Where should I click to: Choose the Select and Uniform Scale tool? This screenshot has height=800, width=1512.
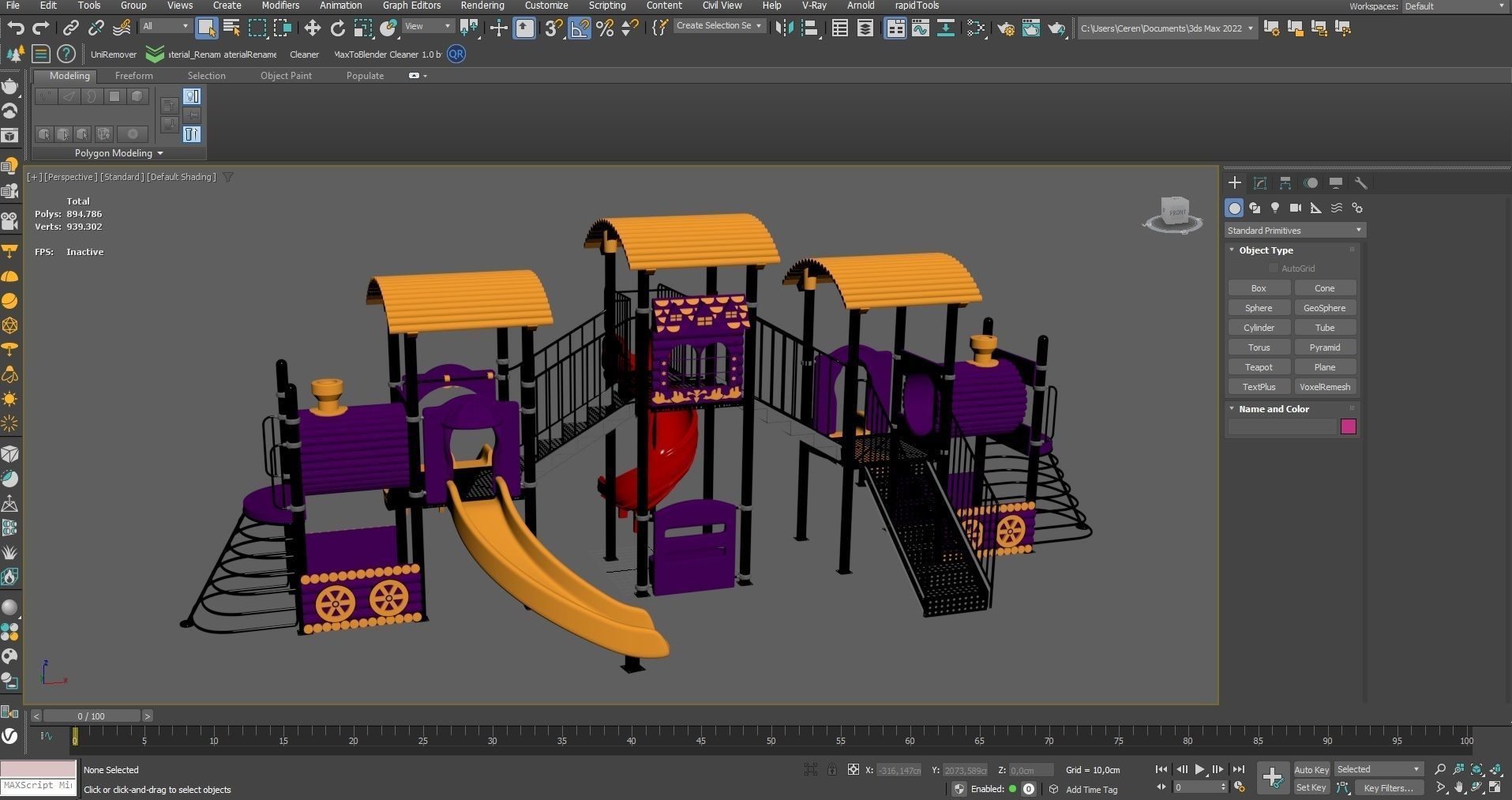[363, 28]
